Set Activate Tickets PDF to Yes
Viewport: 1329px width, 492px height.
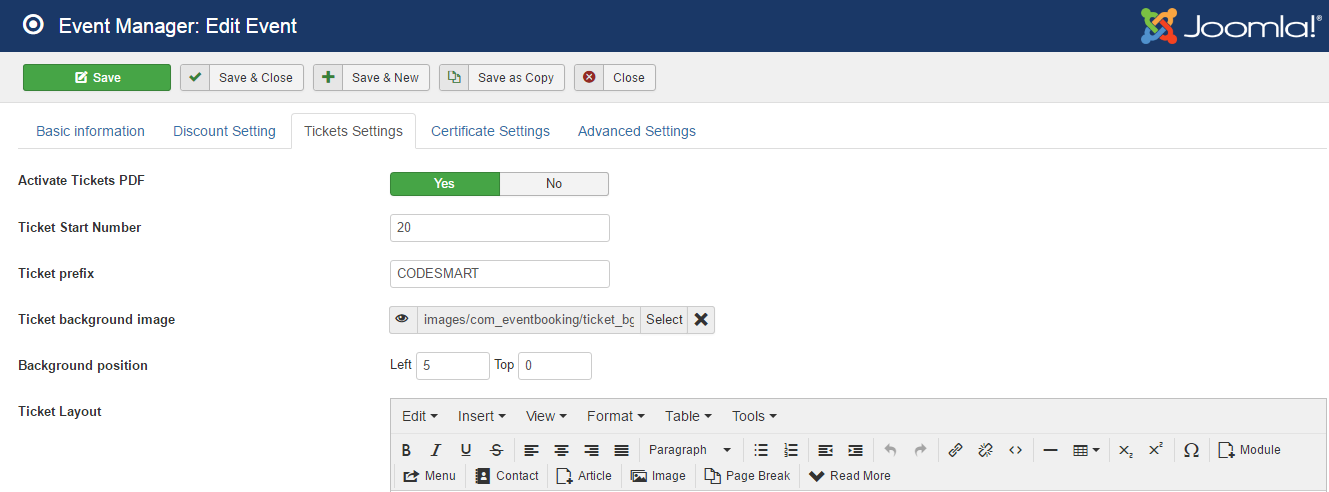tap(444, 184)
